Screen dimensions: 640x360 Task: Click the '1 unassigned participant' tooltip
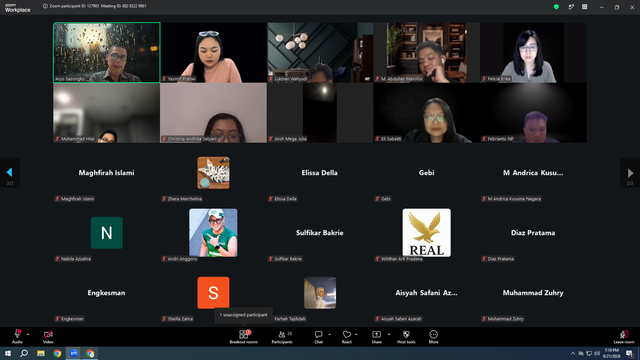coord(244,315)
